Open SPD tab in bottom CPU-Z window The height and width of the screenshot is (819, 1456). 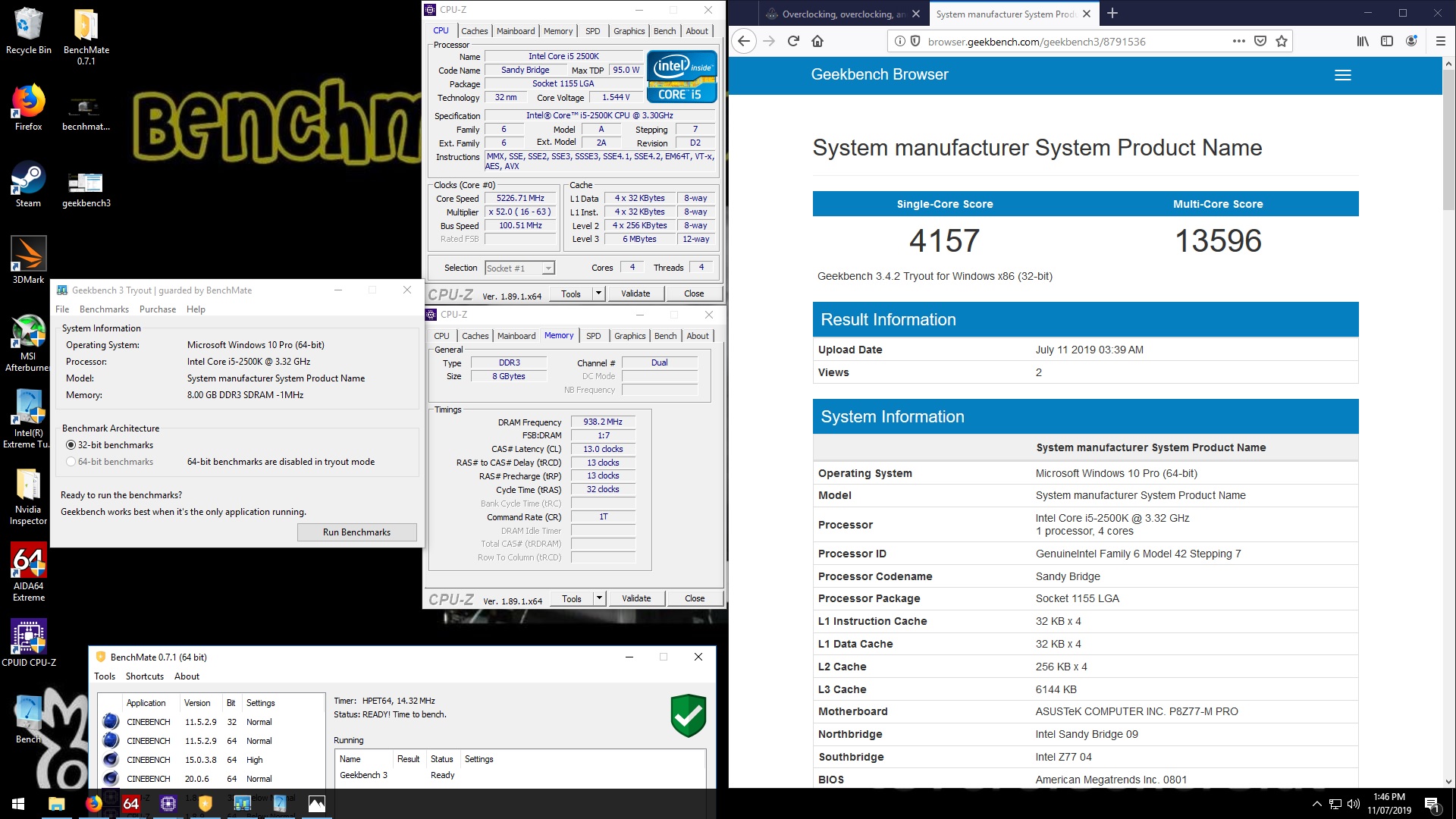[594, 336]
